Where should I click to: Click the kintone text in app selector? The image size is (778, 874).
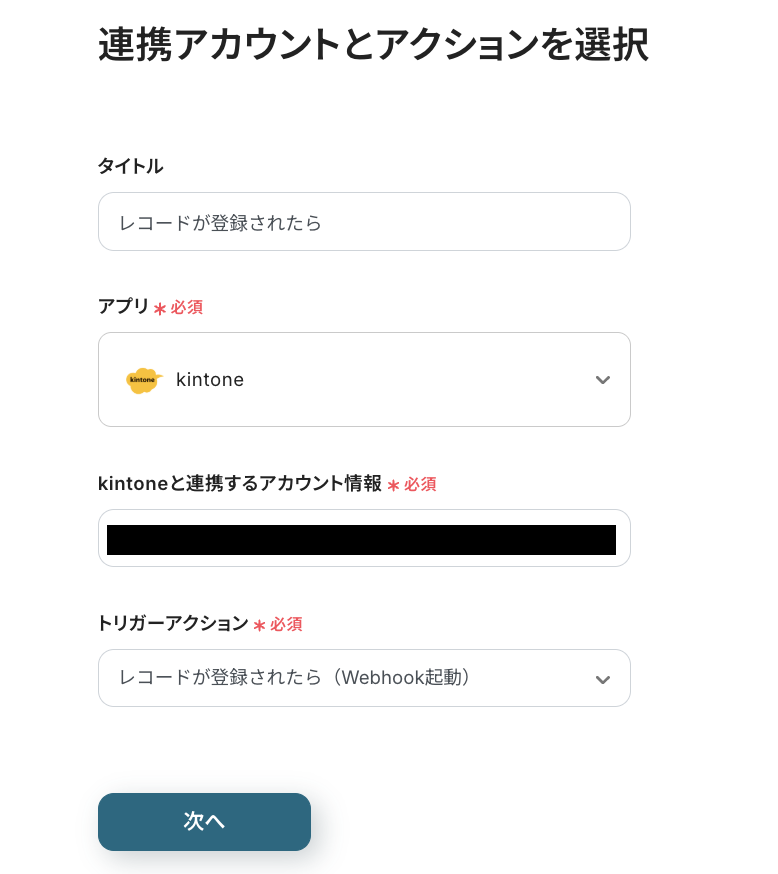pyautogui.click(x=210, y=380)
